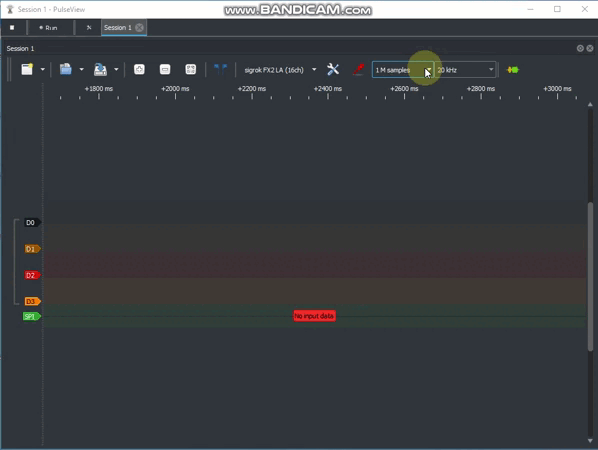Expand the open file dropdown arrow
The height and width of the screenshot is (450, 598).
81,69
